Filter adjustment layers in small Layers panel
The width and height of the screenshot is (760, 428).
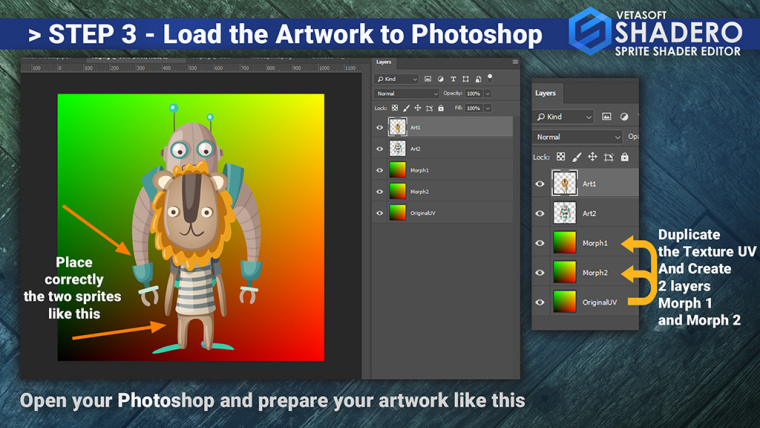coord(441,79)
